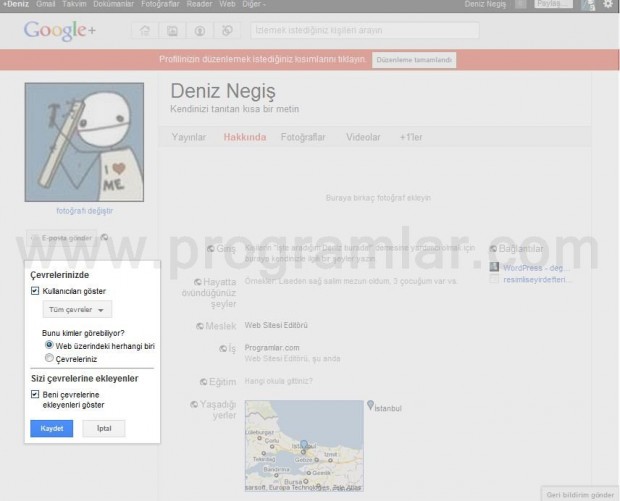Click the Kaydet button
This screenshot has height=501, width=620.
pos(52,429)
